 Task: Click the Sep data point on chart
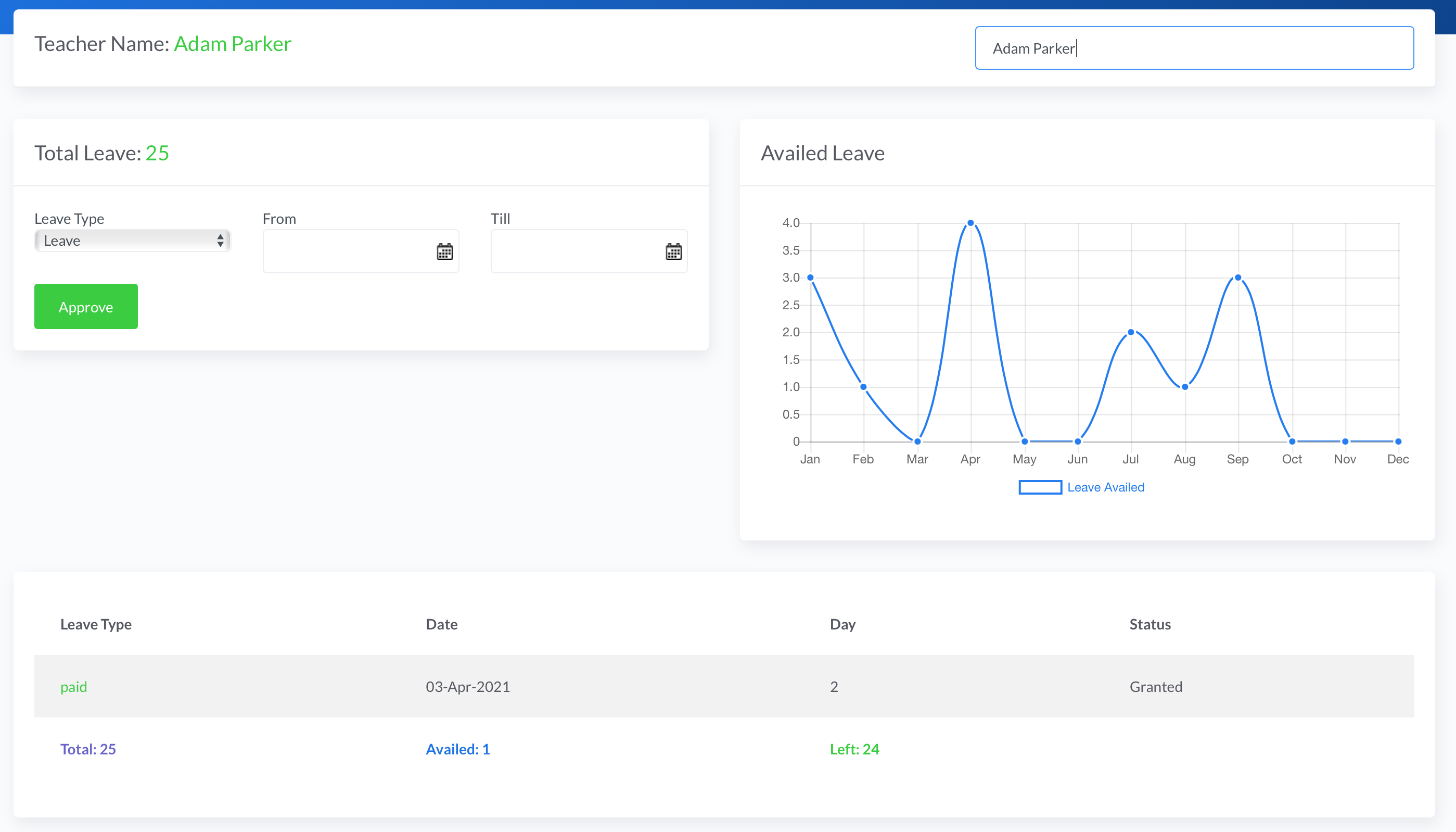point(1238,278)
